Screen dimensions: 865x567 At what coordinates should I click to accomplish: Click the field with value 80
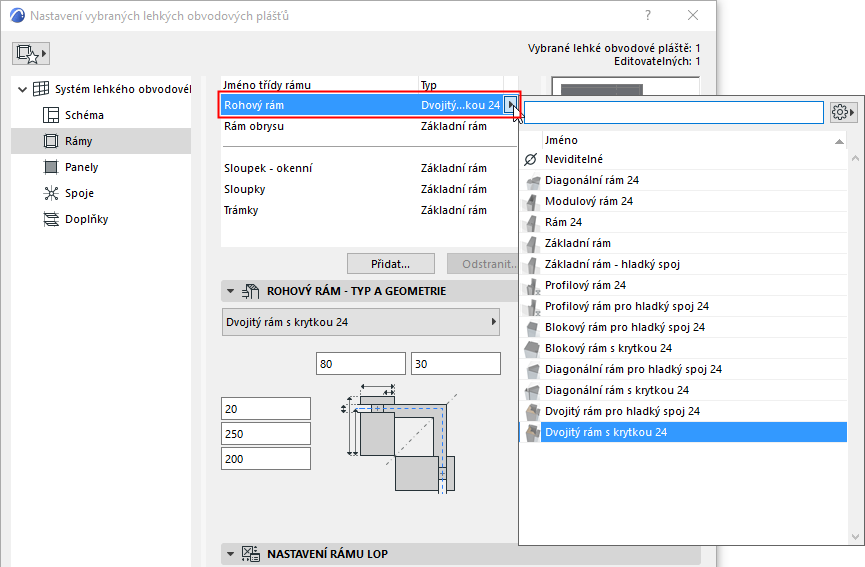pyautogui.click(x=361, y=364)
